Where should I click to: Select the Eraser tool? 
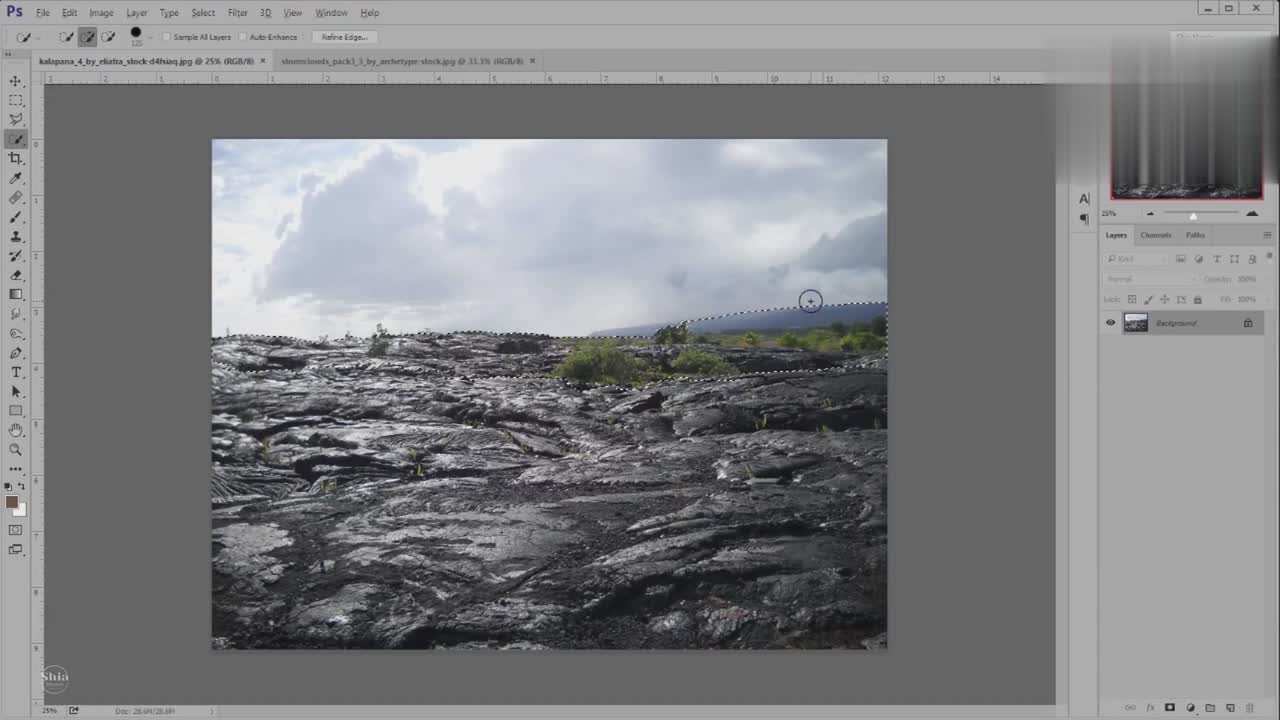pos(15,275)
